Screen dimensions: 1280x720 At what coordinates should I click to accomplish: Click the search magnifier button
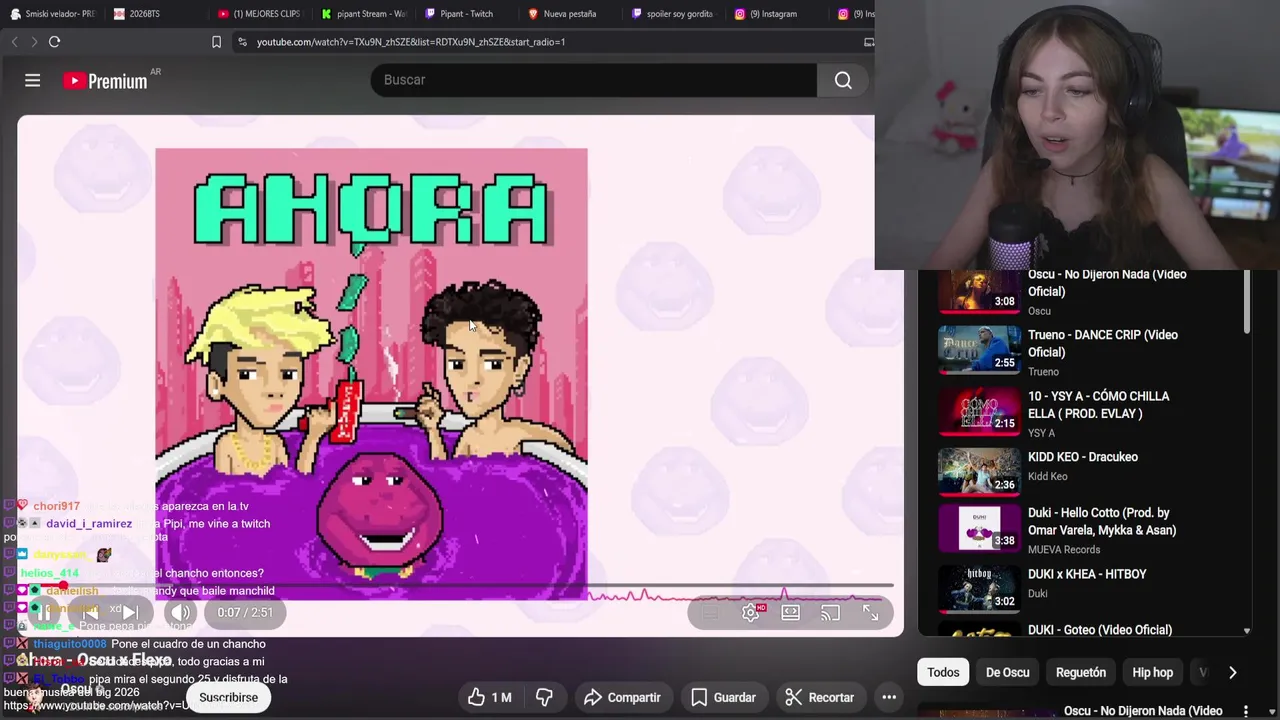(x=843, y=80)
